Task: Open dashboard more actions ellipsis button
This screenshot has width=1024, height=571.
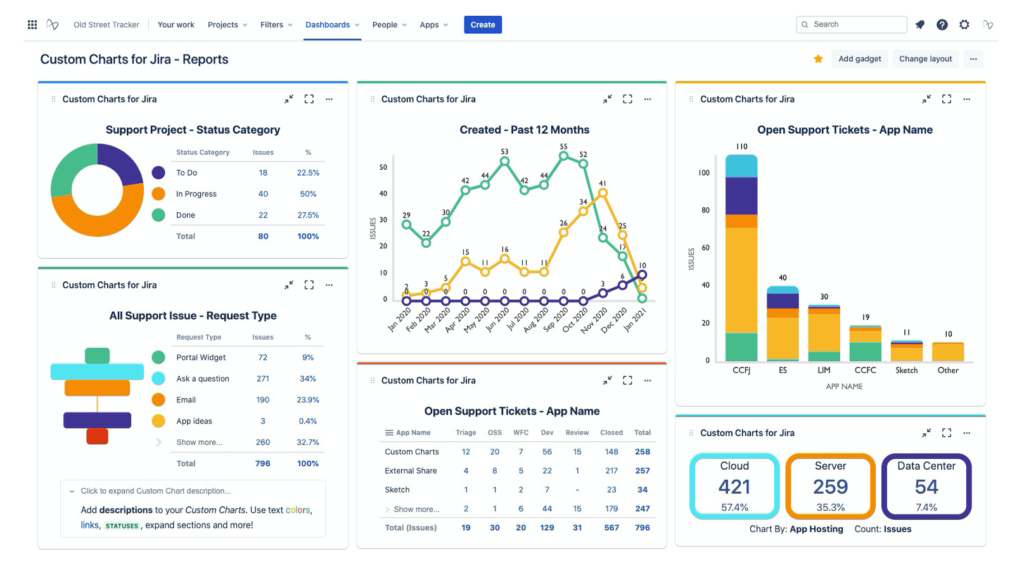Action: point(973,59)
